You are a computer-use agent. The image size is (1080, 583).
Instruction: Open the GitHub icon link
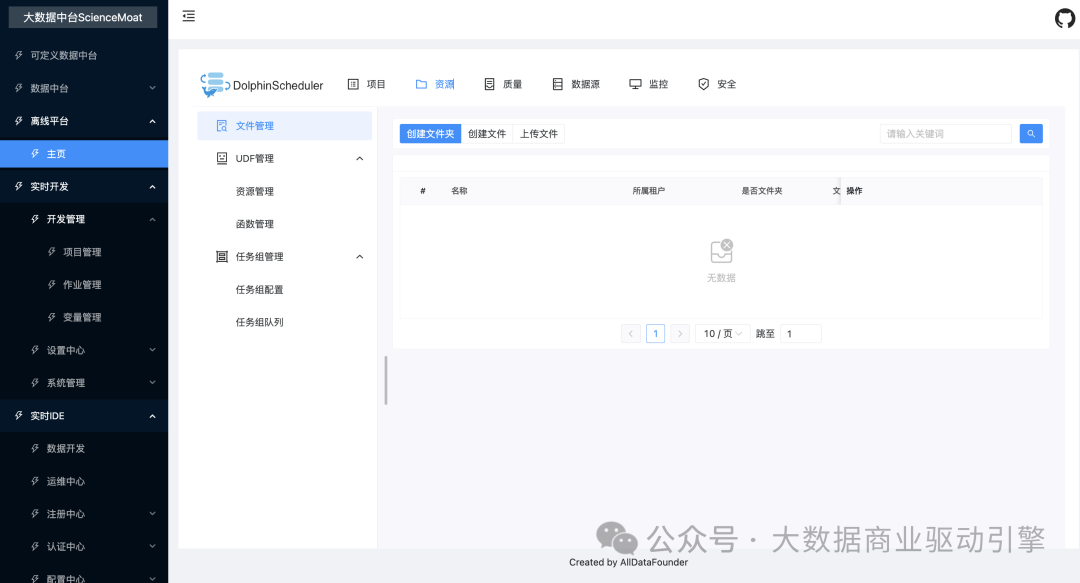(1065, 18)
